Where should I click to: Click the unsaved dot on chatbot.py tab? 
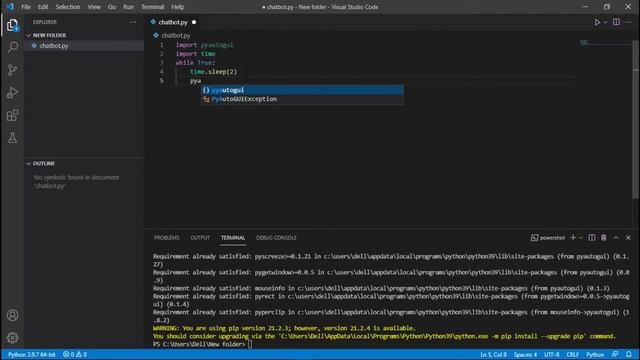194,22
